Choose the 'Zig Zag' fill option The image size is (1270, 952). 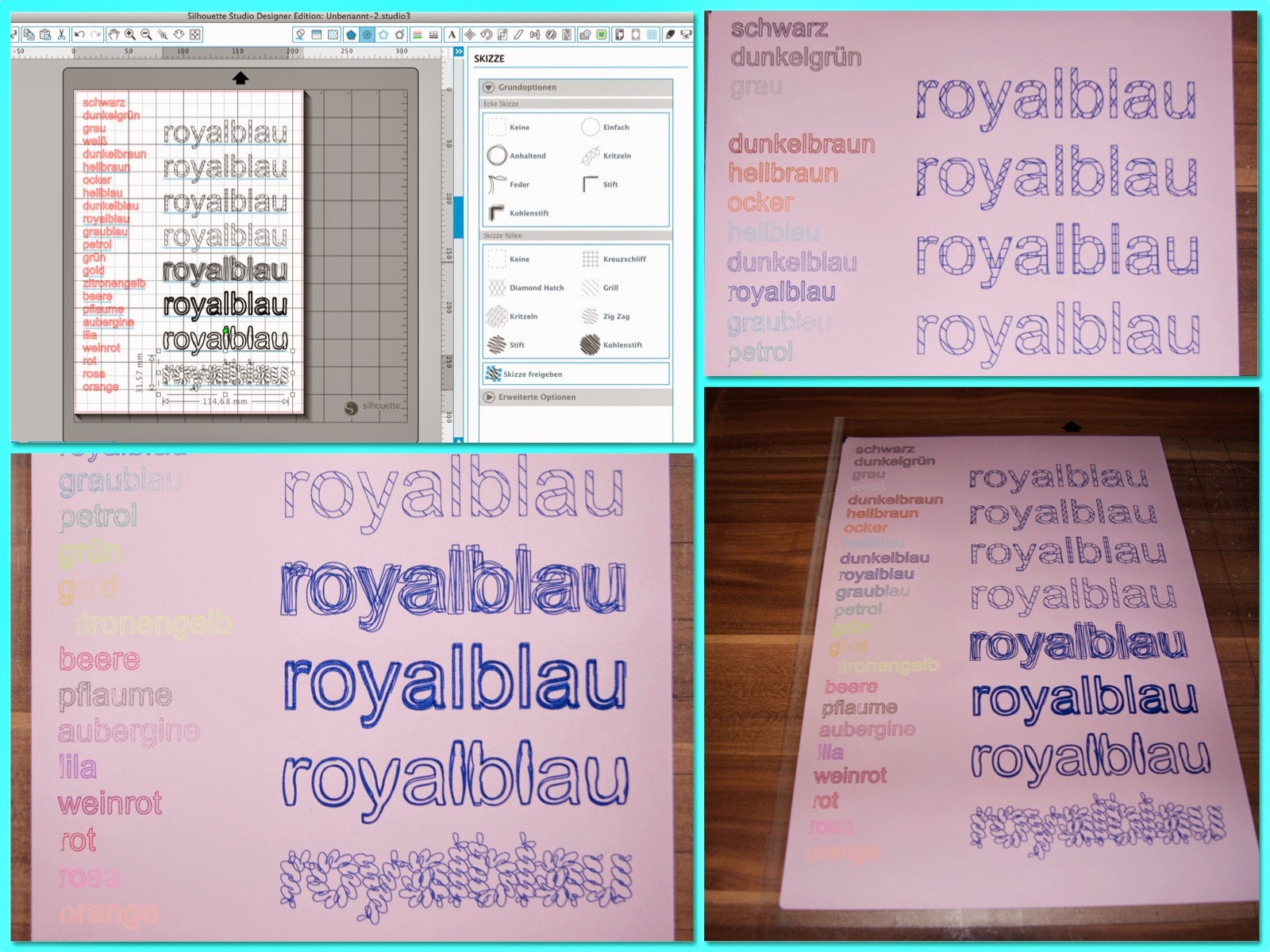pos(606,316)
